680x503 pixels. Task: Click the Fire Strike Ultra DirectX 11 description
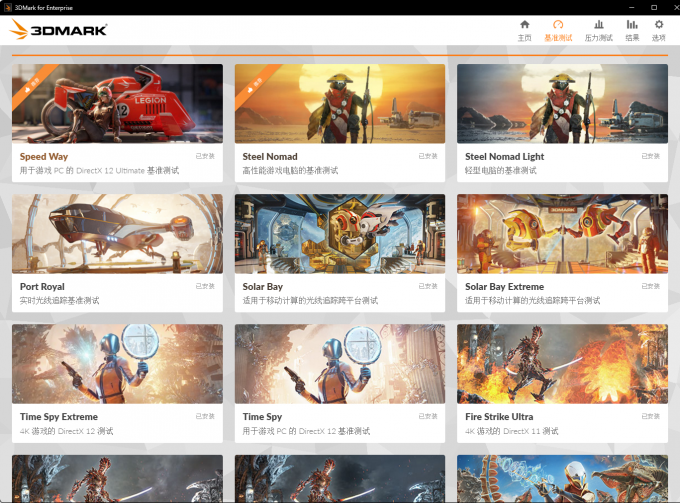point(512,431)
